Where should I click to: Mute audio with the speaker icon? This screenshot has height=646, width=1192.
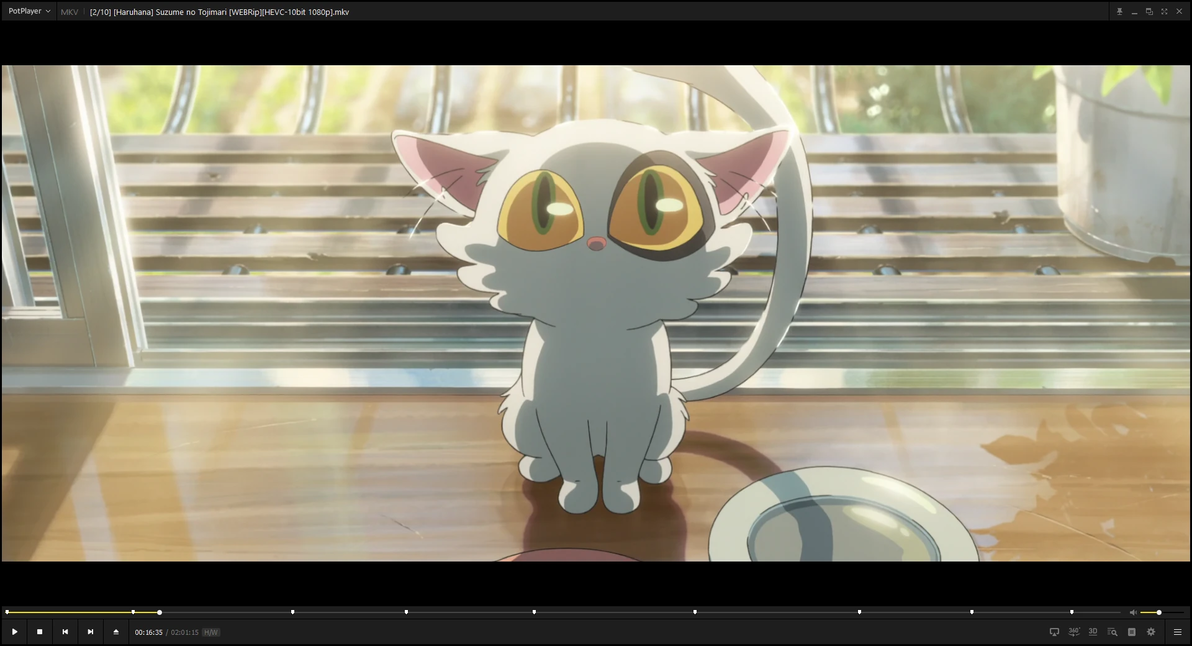coord(1133,612)
